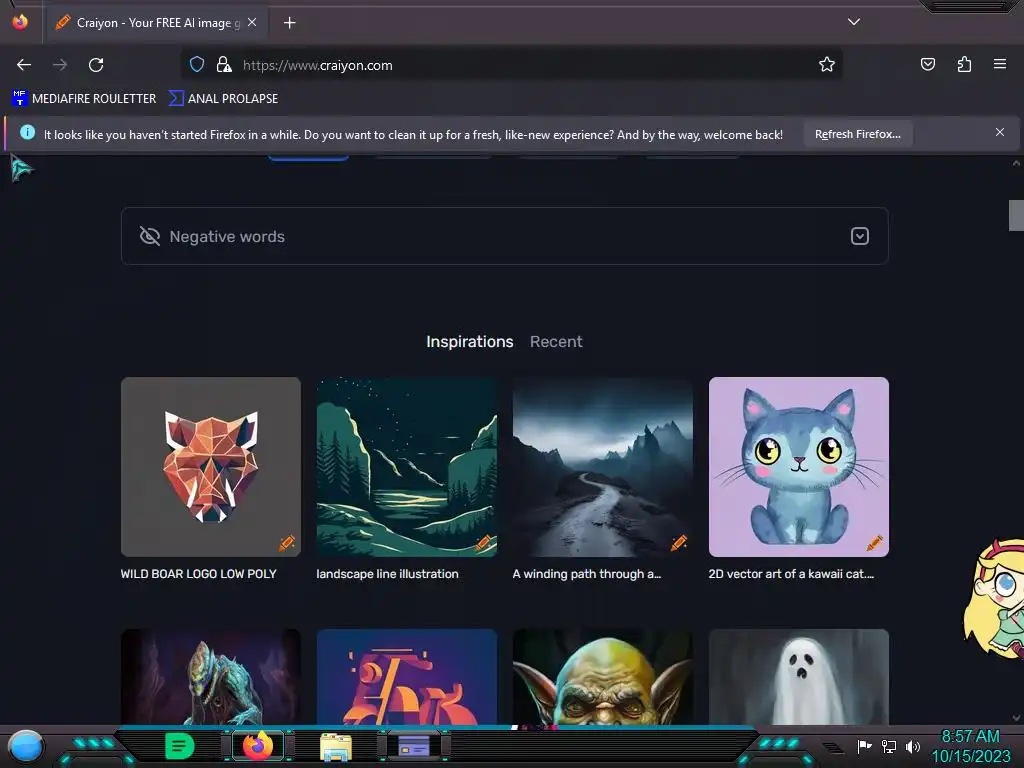The width and height of the screenshot is (1024, 768).
Task: Go back to the previous page
Action: click(24, 65)
